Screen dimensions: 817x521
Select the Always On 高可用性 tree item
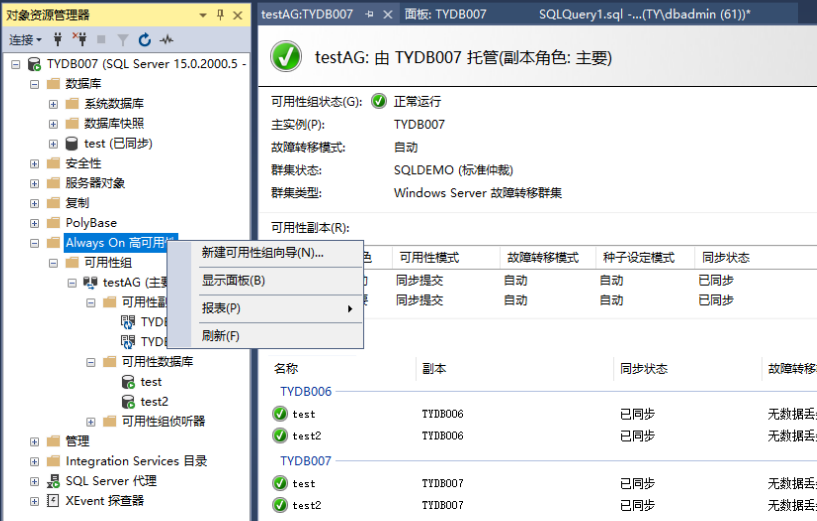(x=121, y=243)
